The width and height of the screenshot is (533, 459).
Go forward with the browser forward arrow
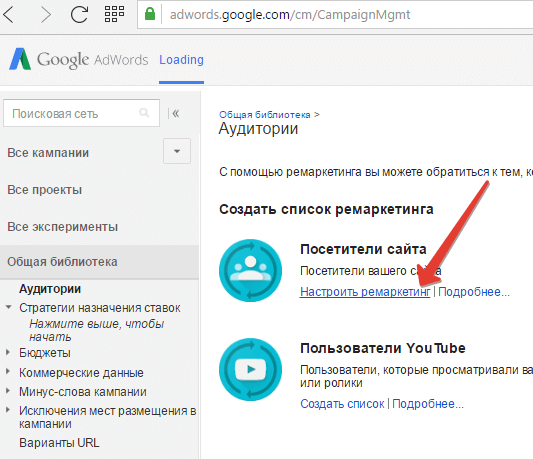(x=45, y=15)
